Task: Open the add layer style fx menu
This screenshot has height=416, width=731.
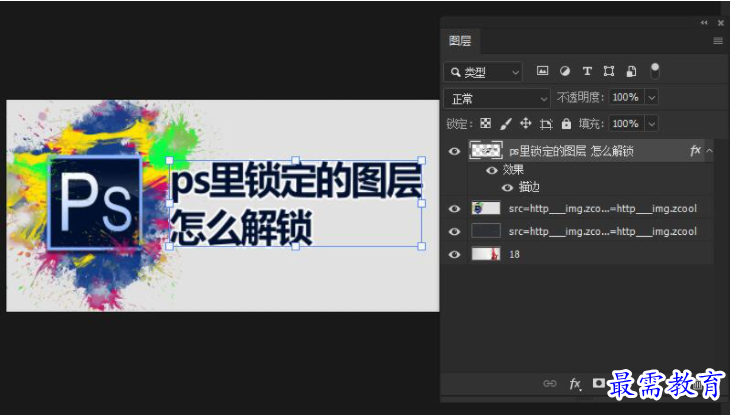Action: pyautogui.click(x=575, y=384)
